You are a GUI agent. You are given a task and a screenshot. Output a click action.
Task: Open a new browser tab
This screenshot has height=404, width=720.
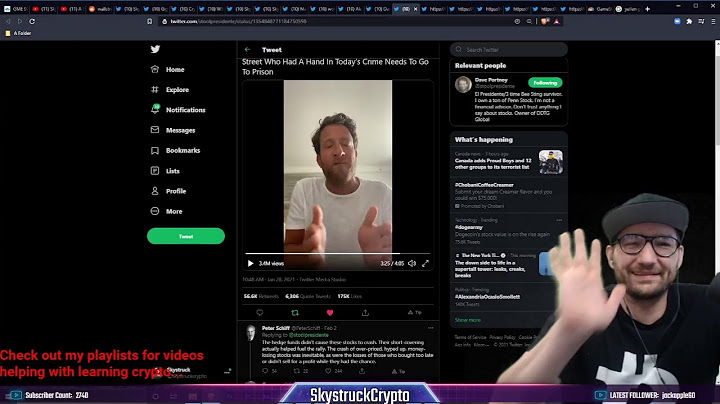pyautogui.click(x=647, y=9)
